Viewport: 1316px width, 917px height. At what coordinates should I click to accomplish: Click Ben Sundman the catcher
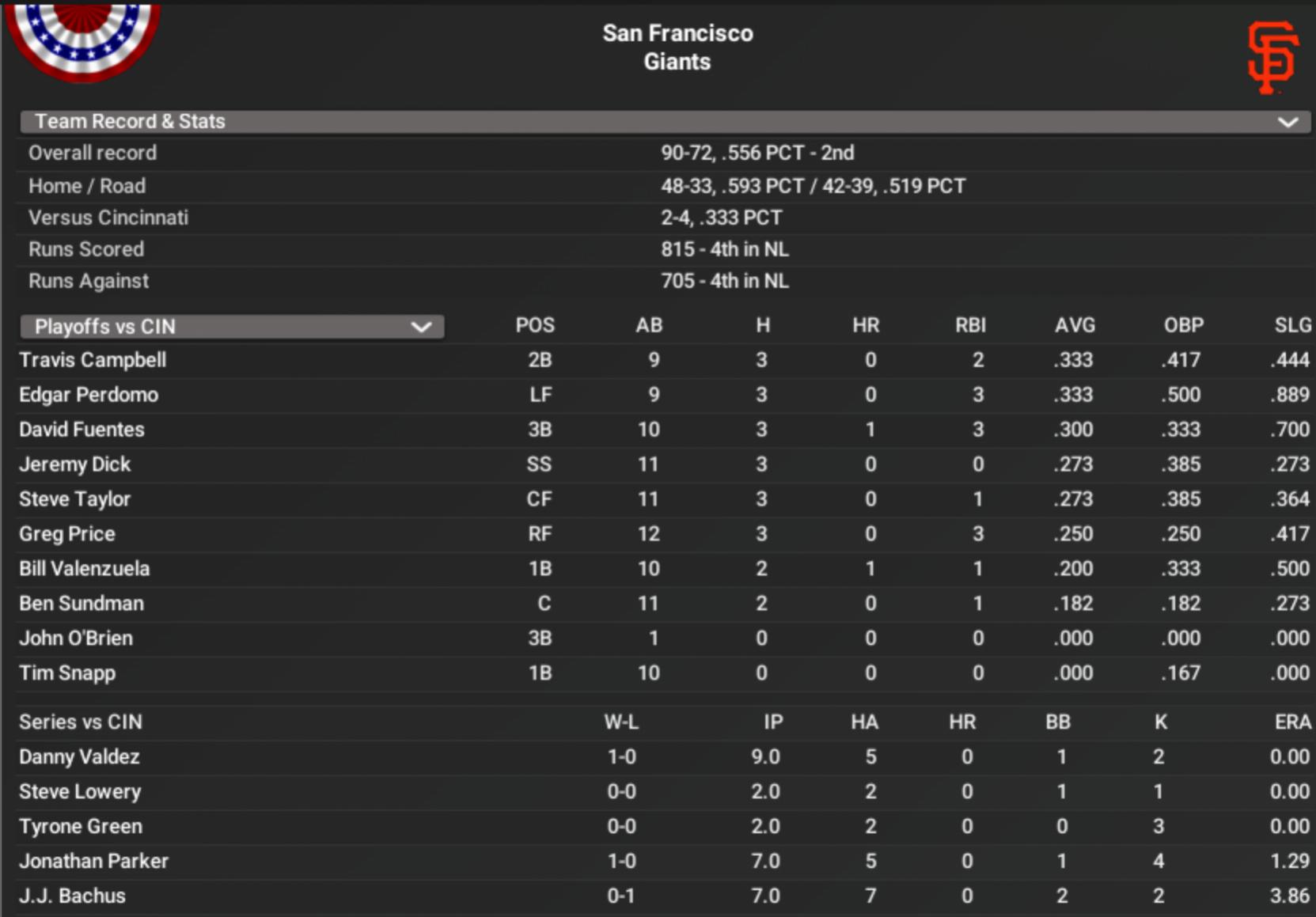tap(82, 604)
